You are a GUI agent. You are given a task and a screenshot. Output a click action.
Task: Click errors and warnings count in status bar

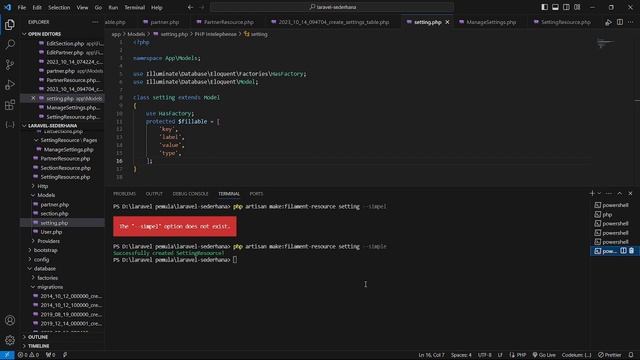(28, 355)
